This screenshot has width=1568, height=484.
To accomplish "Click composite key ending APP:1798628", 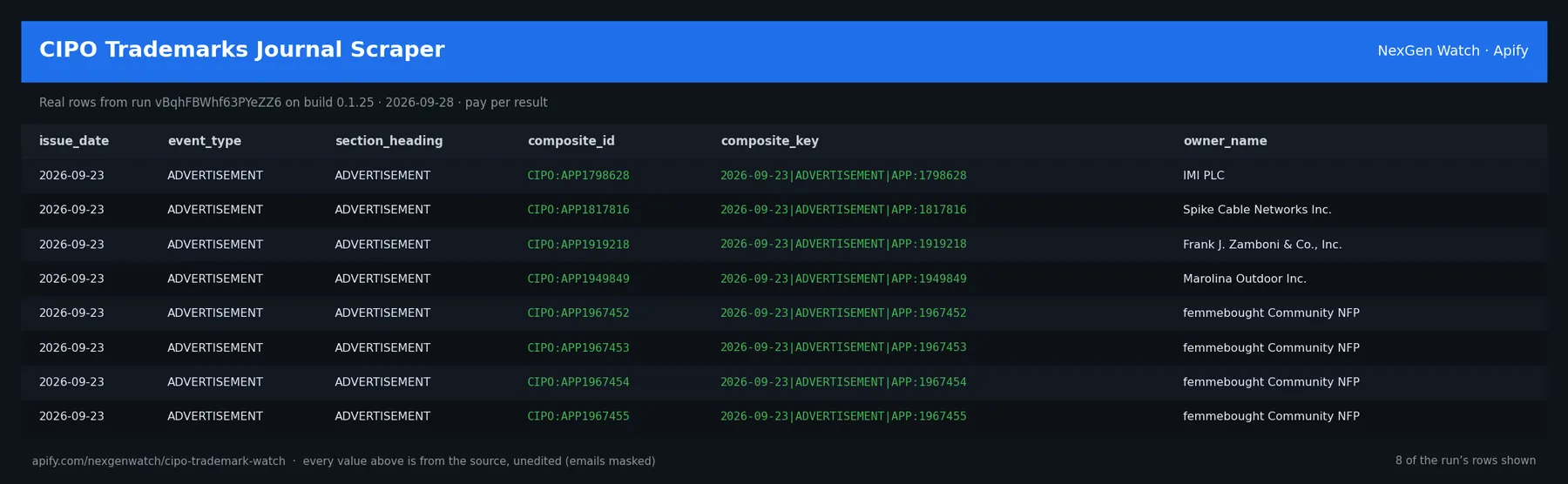I will (x=843, y=176).
